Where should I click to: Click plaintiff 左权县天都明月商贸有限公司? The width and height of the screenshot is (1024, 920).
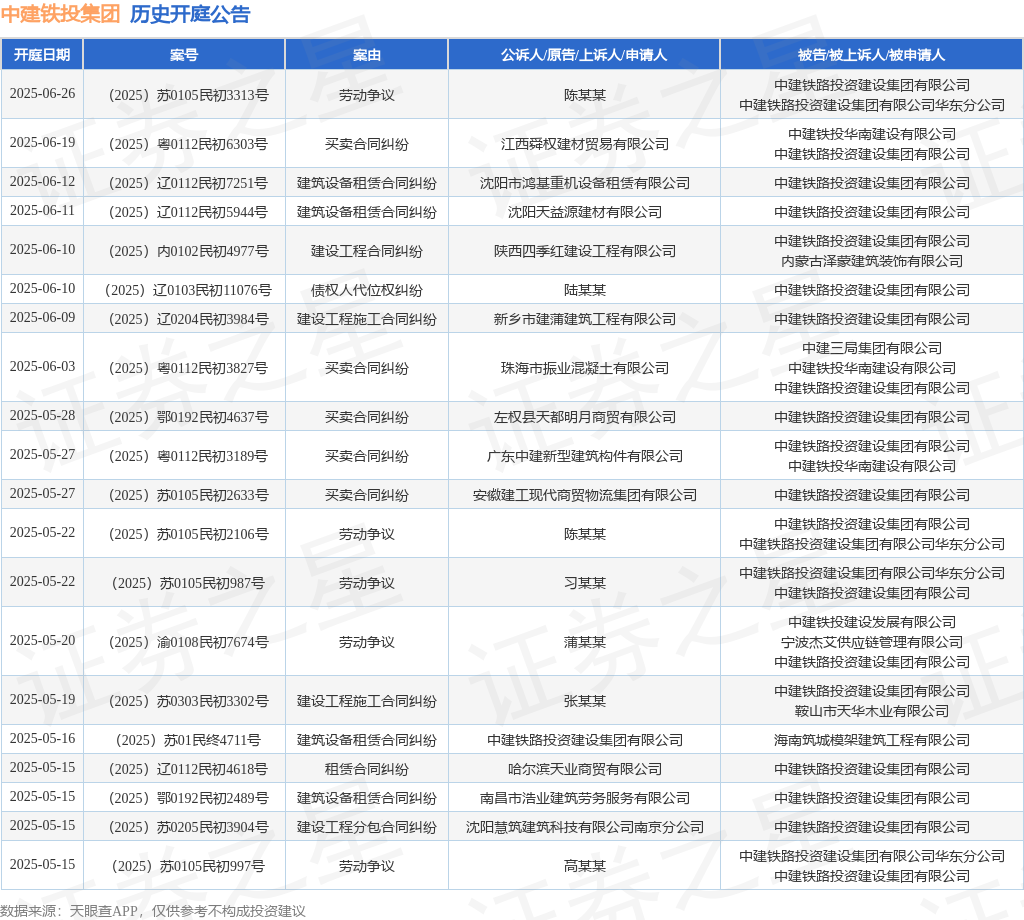(584, 417)
